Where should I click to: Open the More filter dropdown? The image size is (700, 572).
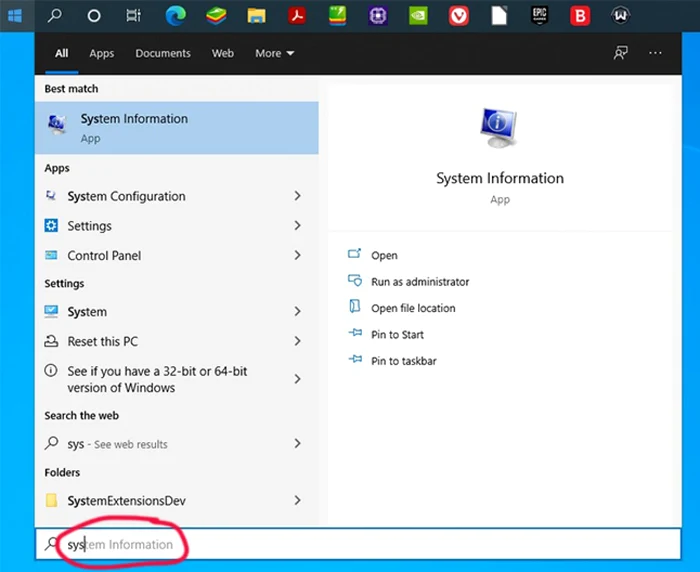tap(274, 53)
